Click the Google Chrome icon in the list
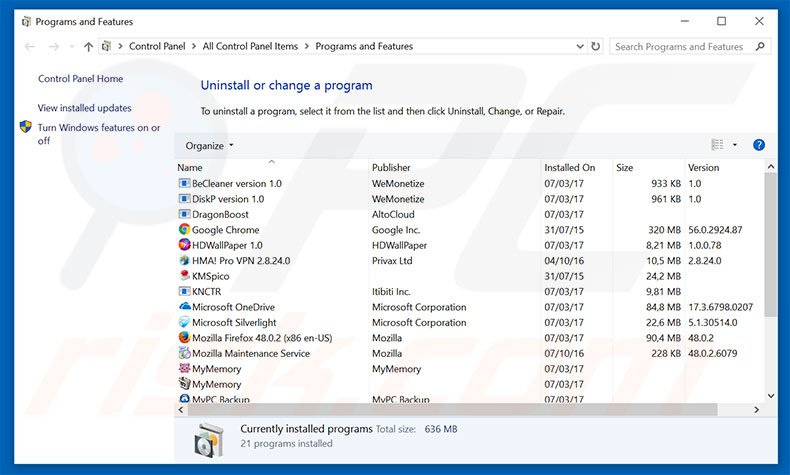 click(x=184, y=230)
